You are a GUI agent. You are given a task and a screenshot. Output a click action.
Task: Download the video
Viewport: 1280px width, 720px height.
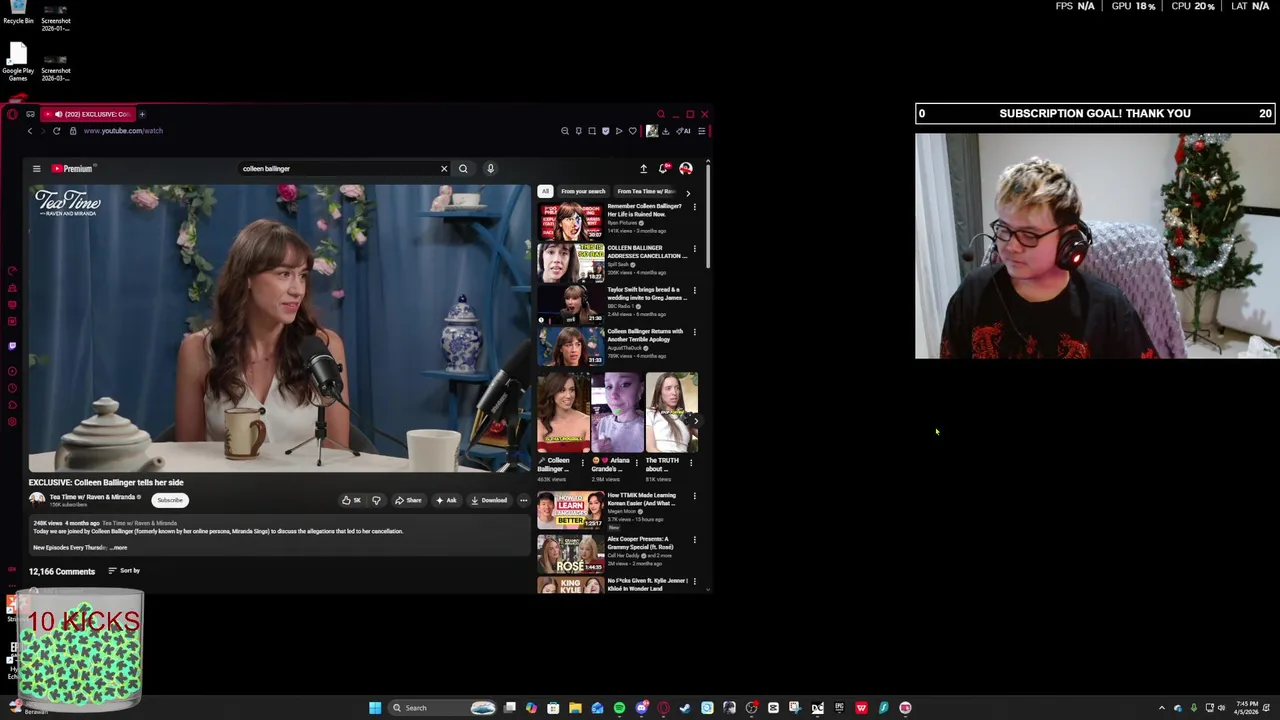point(489,500)
